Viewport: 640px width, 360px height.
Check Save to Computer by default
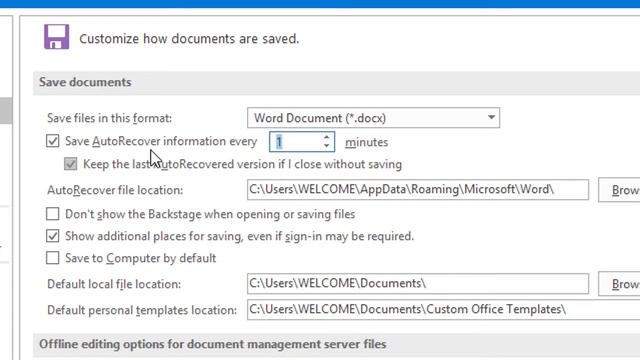point(53,258)
